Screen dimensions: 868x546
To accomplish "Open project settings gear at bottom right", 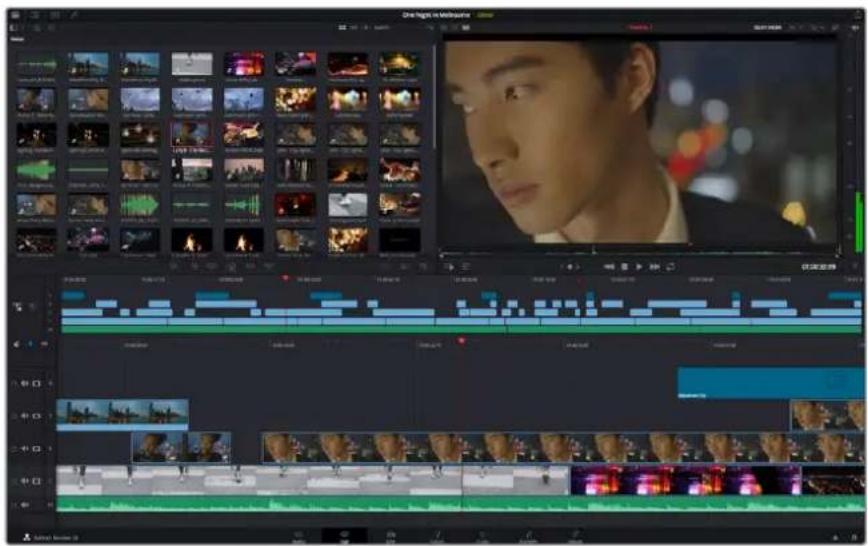I will (854, 537).
